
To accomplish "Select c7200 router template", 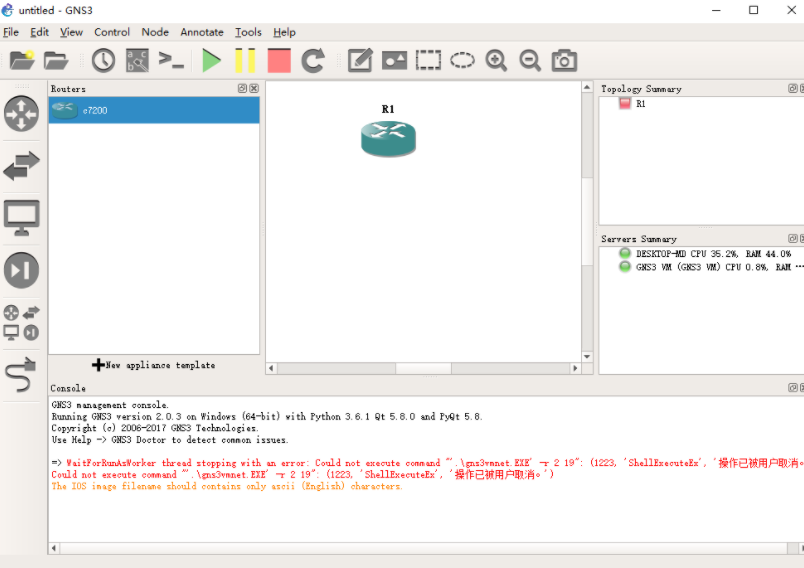I will [x=154, y=110].
